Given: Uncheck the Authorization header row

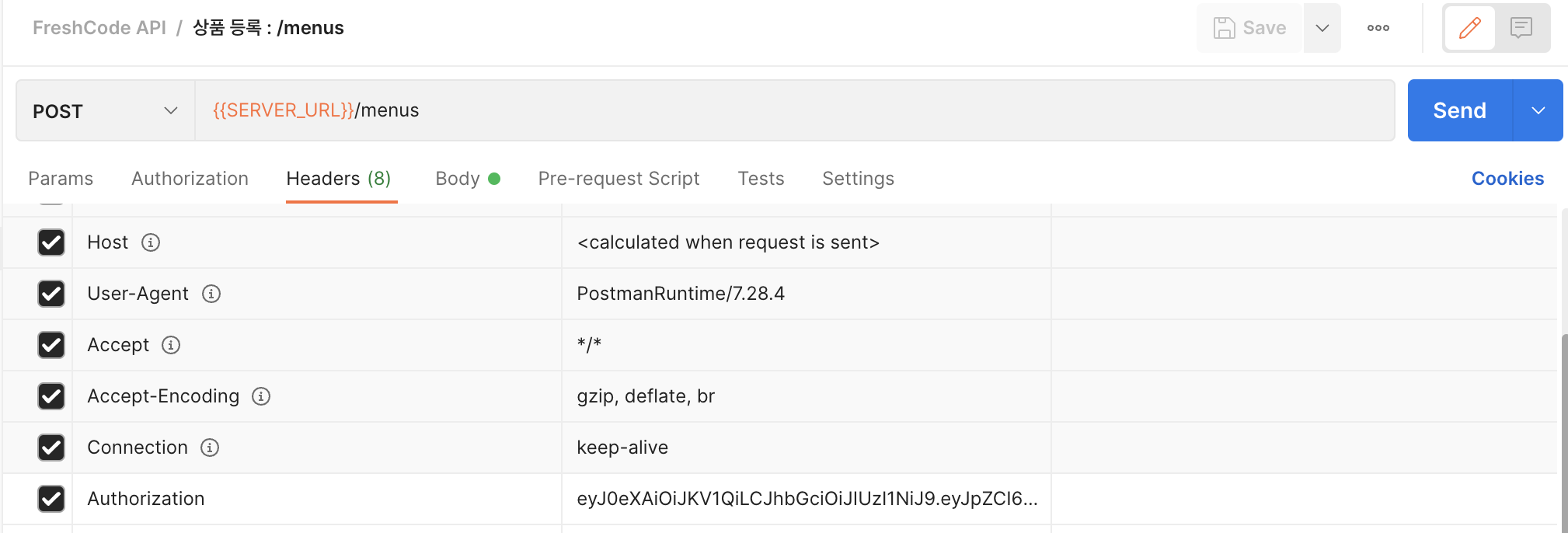Looking at the screenshot, I should pos(51,499).
